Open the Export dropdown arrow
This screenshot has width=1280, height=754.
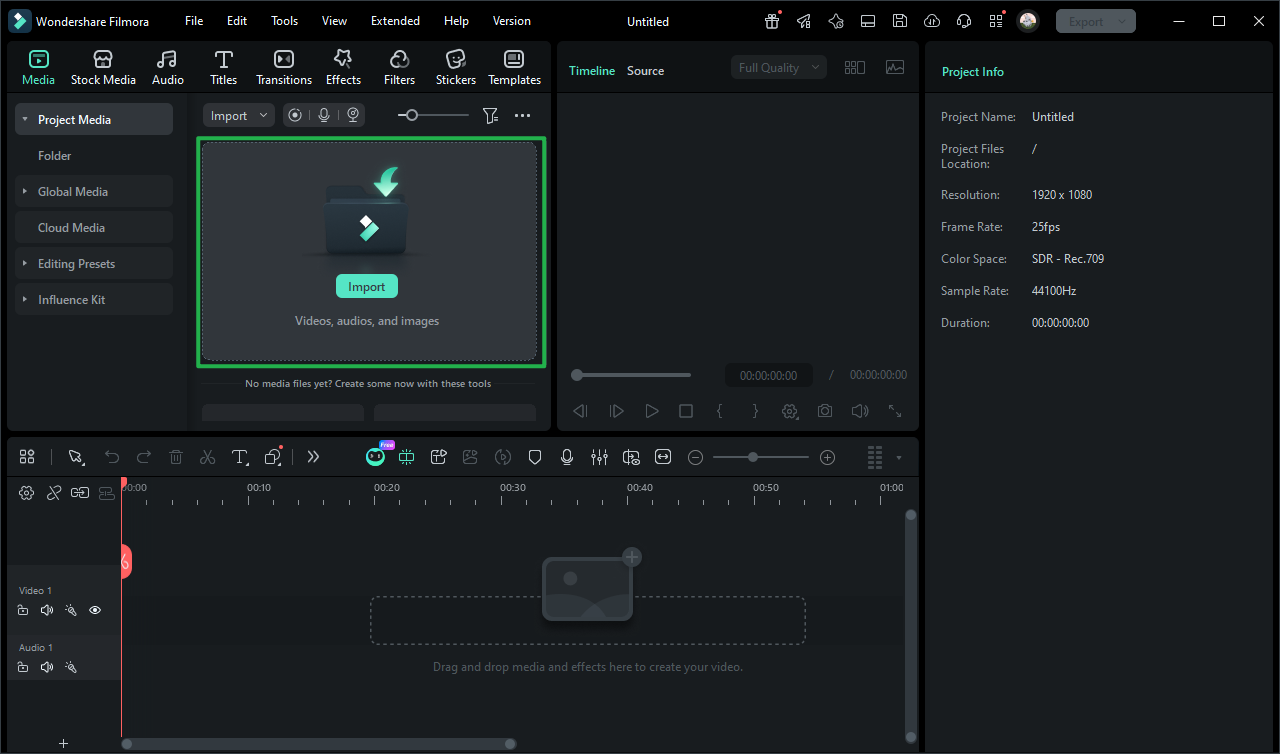click(x=1122, y=21)
